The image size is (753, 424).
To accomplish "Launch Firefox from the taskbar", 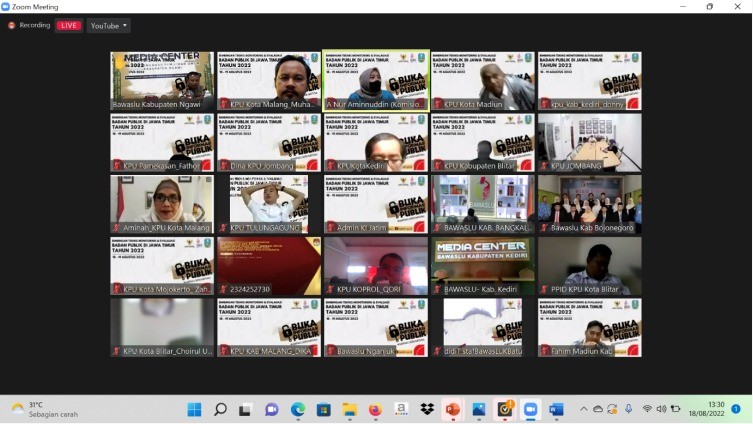I will coord(375,409).
